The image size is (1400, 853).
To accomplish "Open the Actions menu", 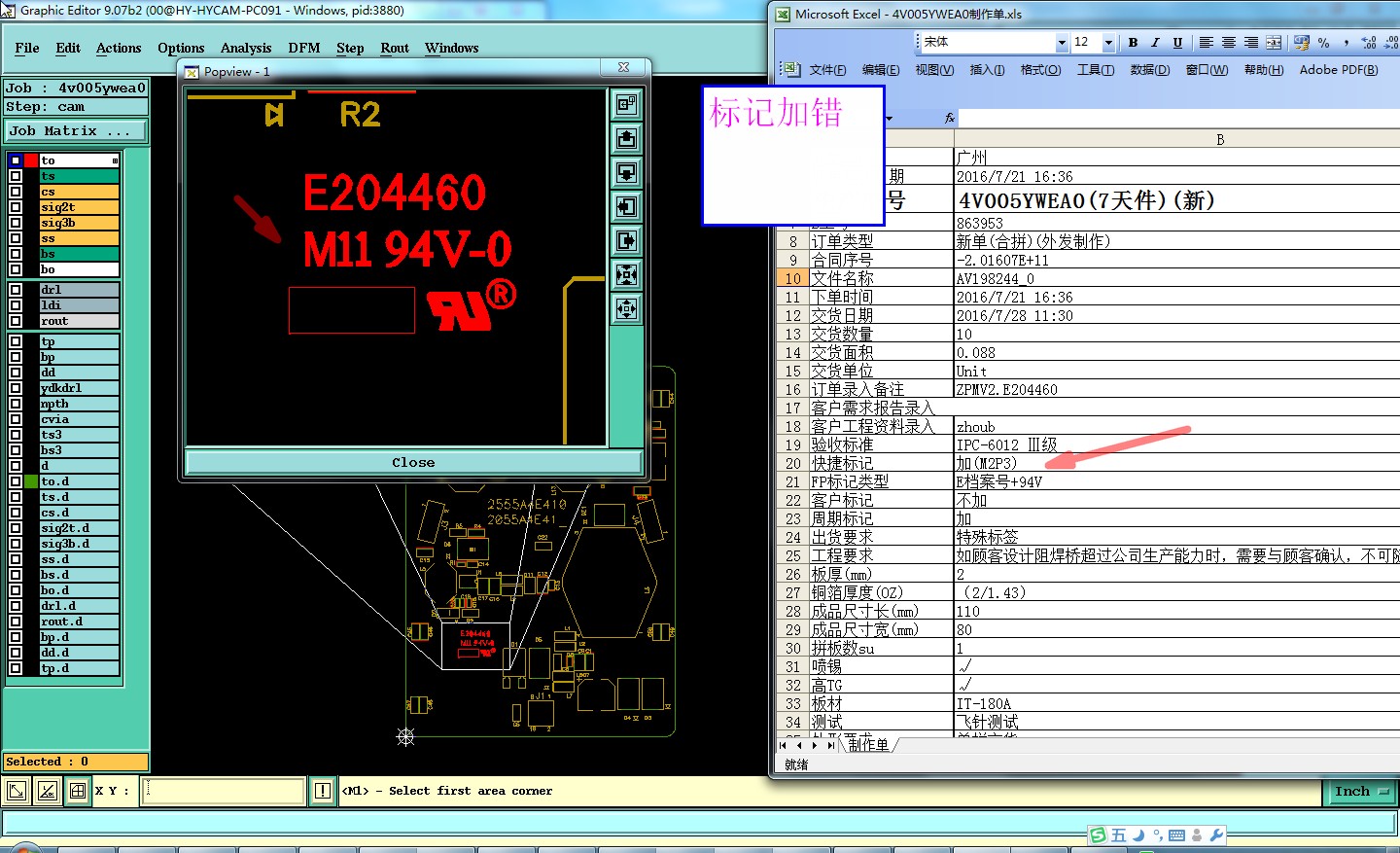I will point(119,48).
